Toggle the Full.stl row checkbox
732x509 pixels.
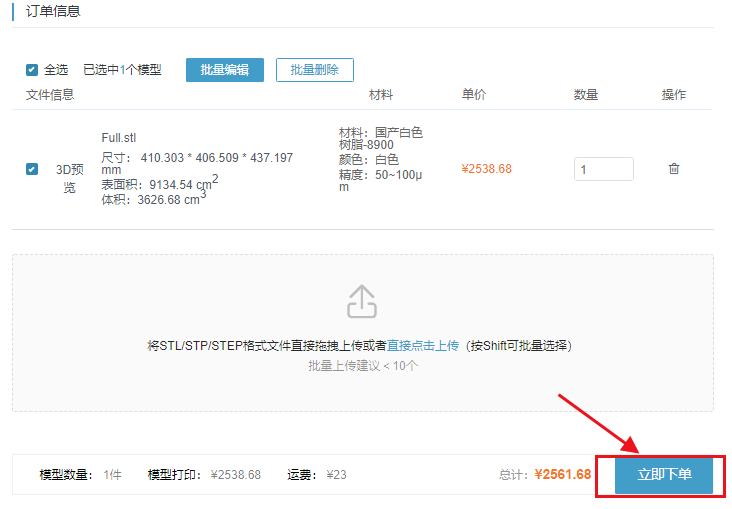tap(32, 169)
